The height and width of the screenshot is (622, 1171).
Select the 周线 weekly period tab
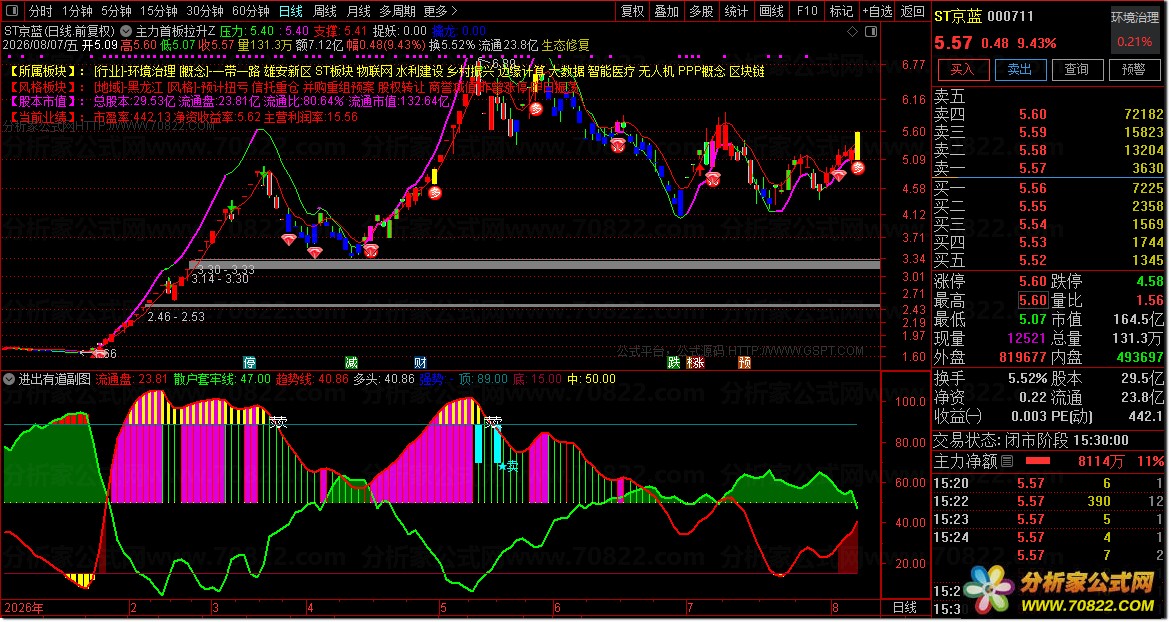click(325, 11)
